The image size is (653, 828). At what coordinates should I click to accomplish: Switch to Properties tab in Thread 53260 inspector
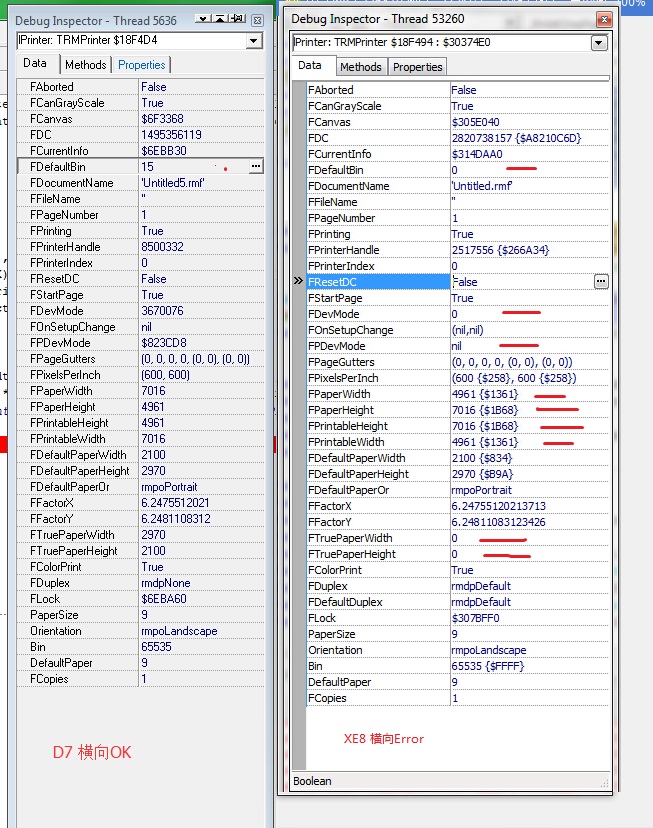[418, 67]
